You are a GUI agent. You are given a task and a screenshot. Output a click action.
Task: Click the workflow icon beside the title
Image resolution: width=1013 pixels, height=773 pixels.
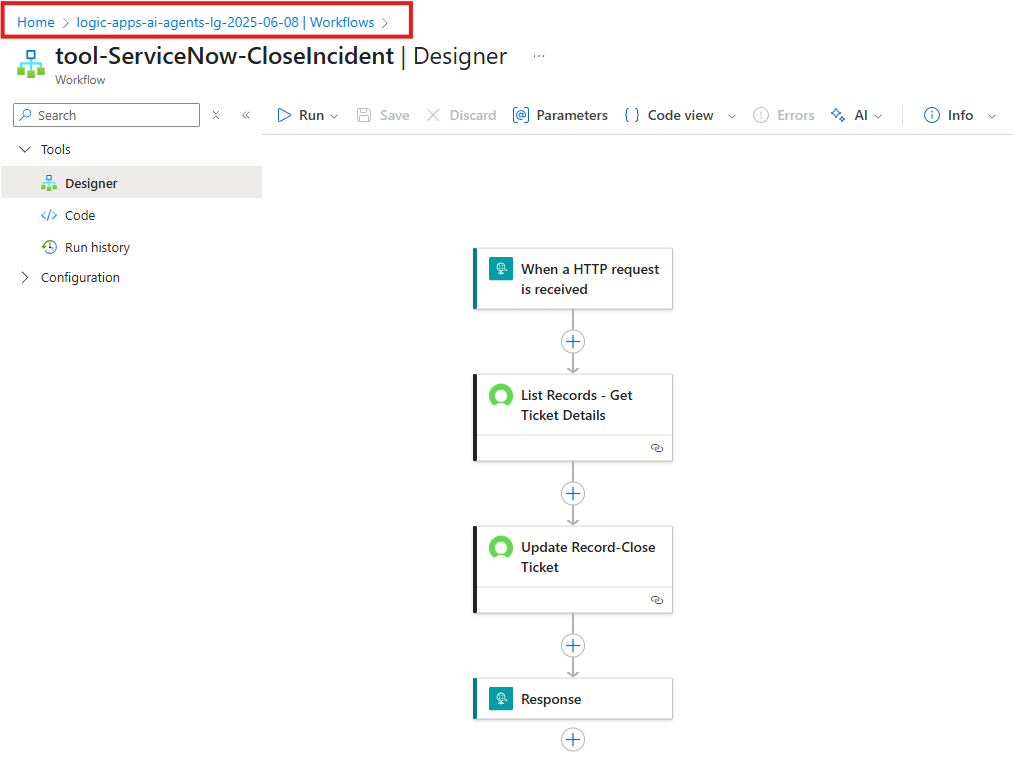click(x=30, y=63)
